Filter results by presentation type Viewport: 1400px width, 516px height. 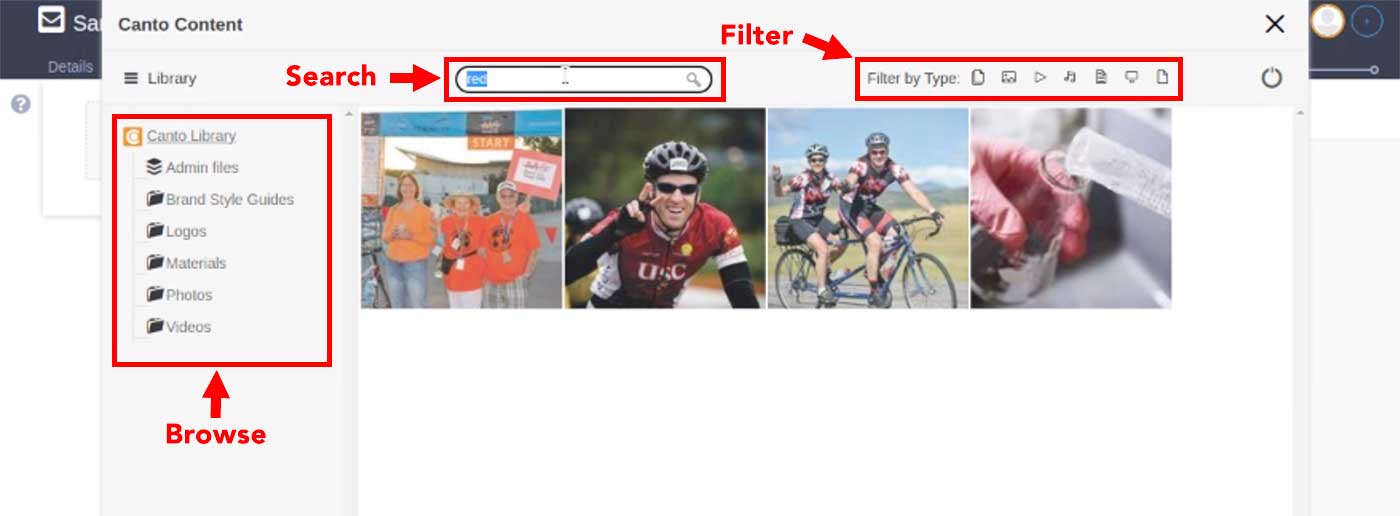[x=1132, y=77]
